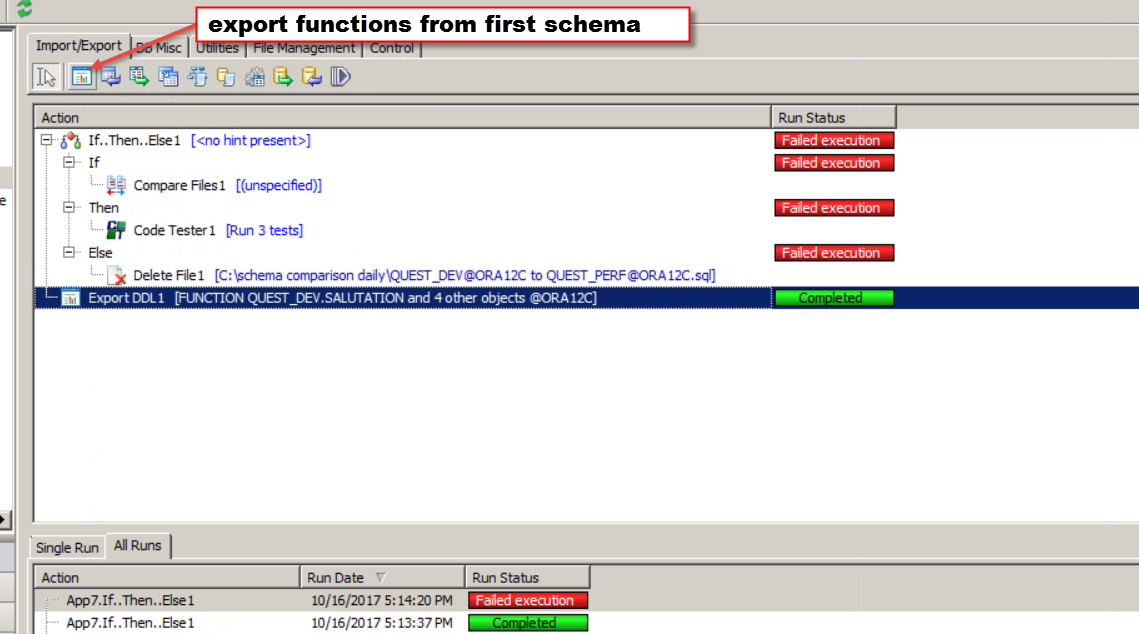Select the If..Then..Else1 tree row
The width and height of the screenshot is (1139, 634).
pos(402,140)
